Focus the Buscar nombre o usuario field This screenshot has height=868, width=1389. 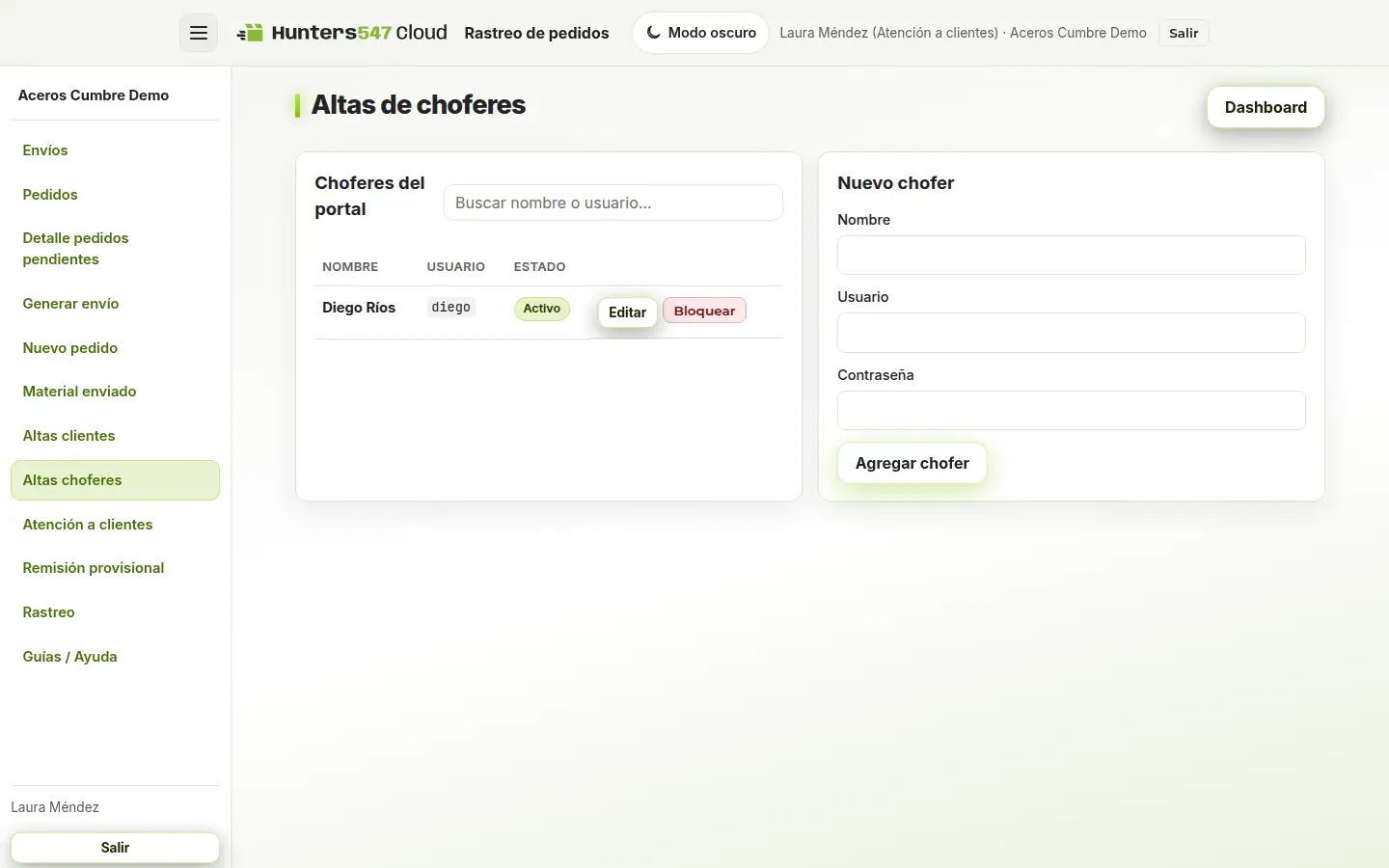[x=613, y=203]
